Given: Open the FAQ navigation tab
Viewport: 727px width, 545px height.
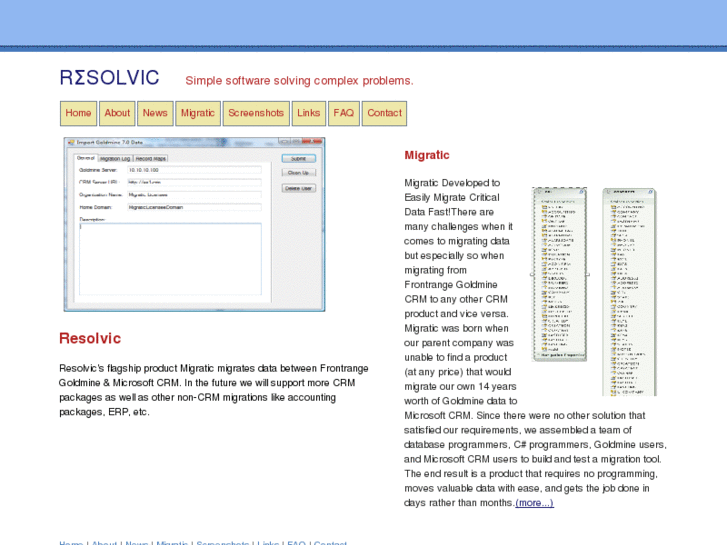Looking at the screenshot, I should click(x=344, y=113).
